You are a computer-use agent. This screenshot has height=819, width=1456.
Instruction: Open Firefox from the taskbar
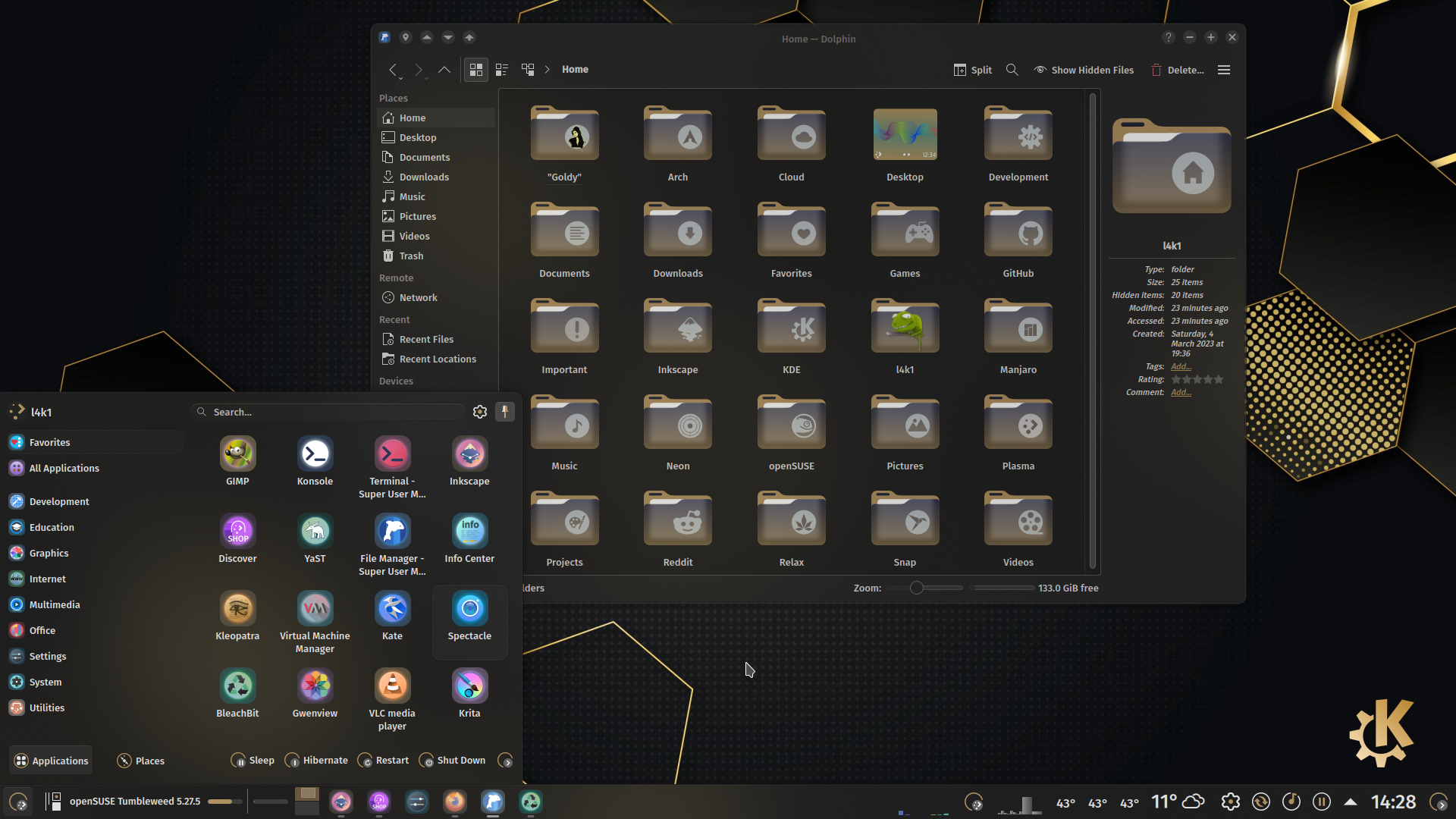click(454, 802)
